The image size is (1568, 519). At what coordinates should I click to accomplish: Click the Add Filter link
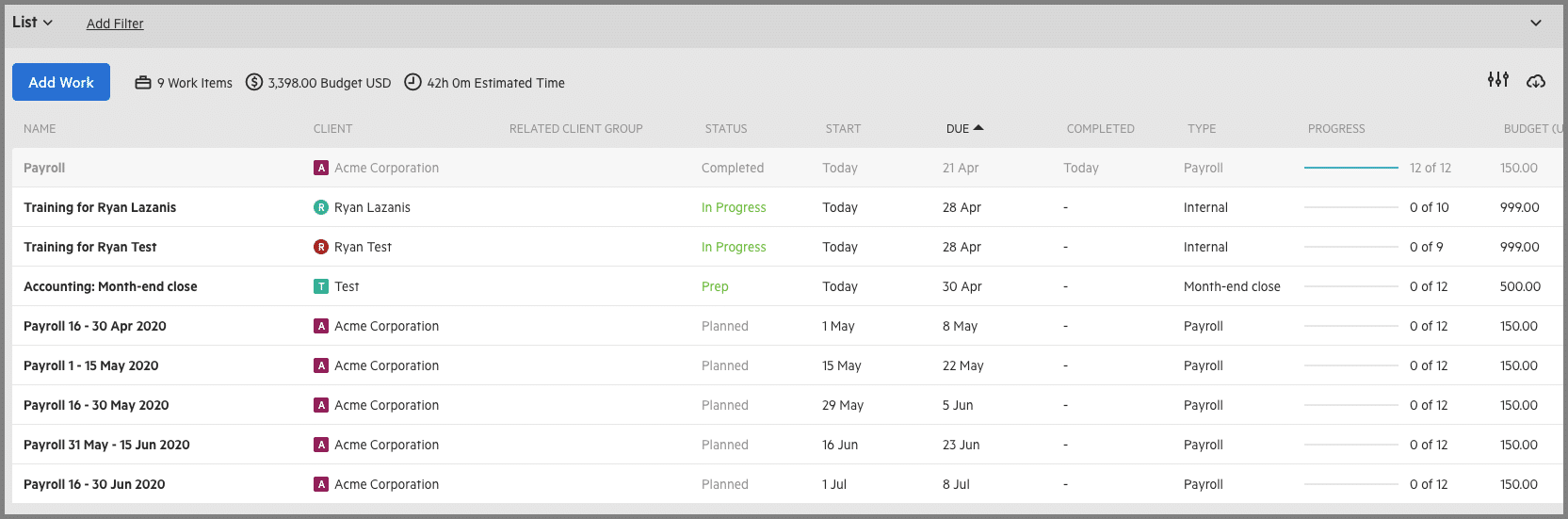(115, 24)
